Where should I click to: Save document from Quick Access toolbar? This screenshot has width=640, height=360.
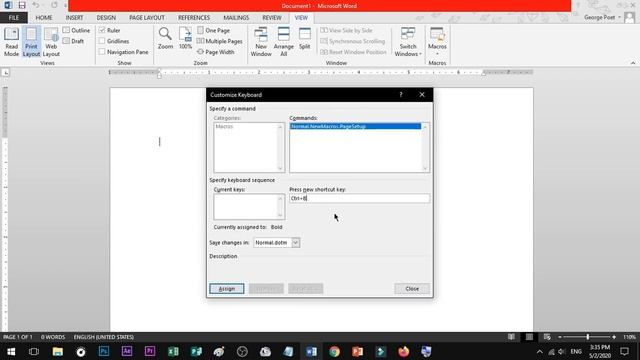pyautogui.click(x=22, y=5)
